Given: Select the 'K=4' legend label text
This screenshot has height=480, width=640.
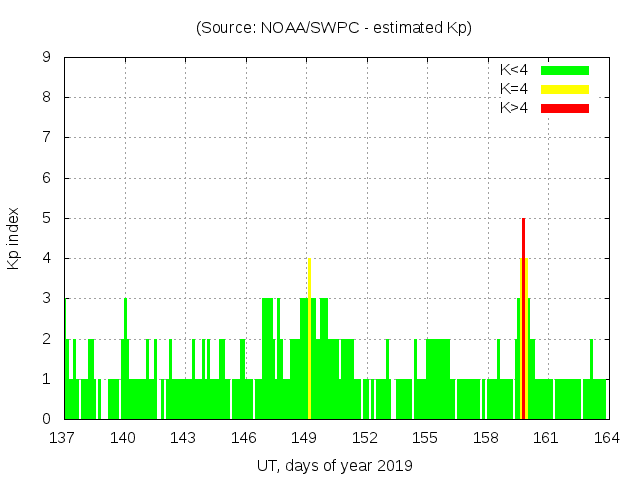Looking at the screenshot, I should pyautogui.click(x=514, y=89).
